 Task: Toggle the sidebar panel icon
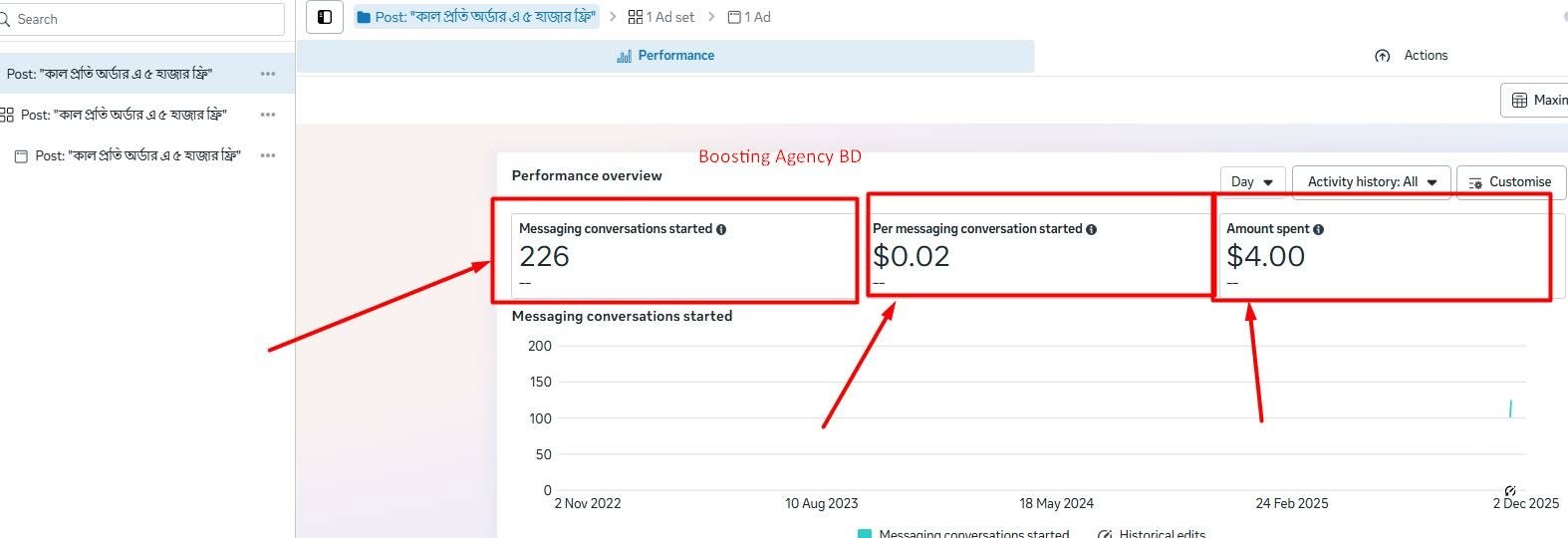(325, 17)
